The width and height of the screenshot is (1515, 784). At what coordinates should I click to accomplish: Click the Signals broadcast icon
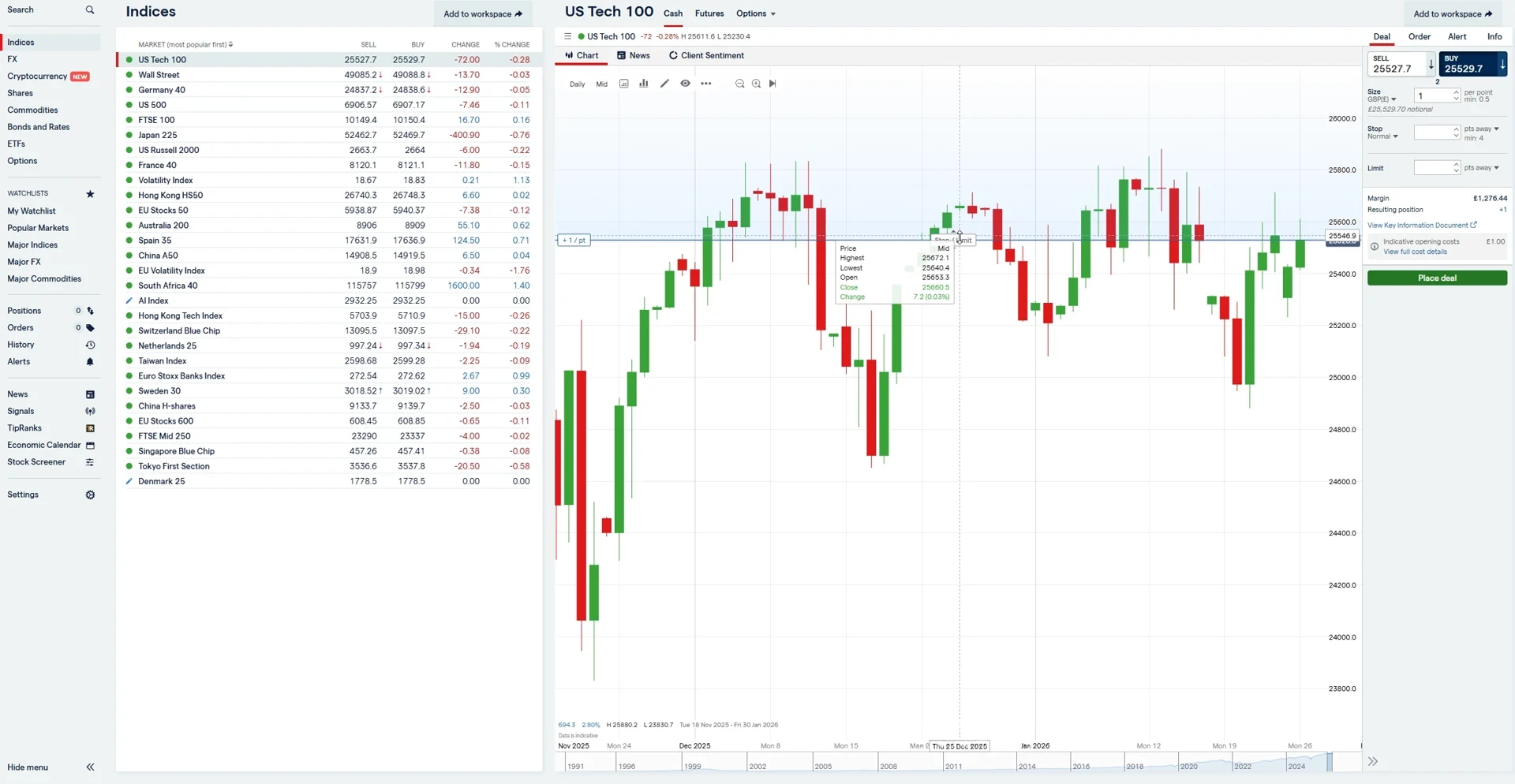(90, 411)
